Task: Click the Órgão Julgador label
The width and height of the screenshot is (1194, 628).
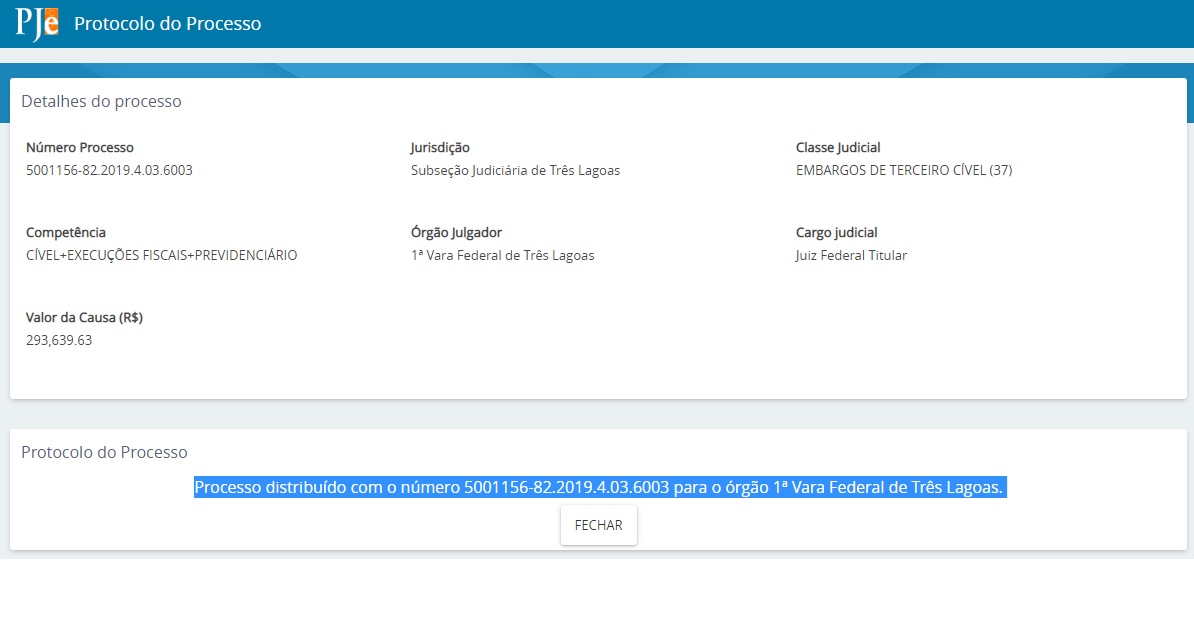Action: [x=456, y=232]
